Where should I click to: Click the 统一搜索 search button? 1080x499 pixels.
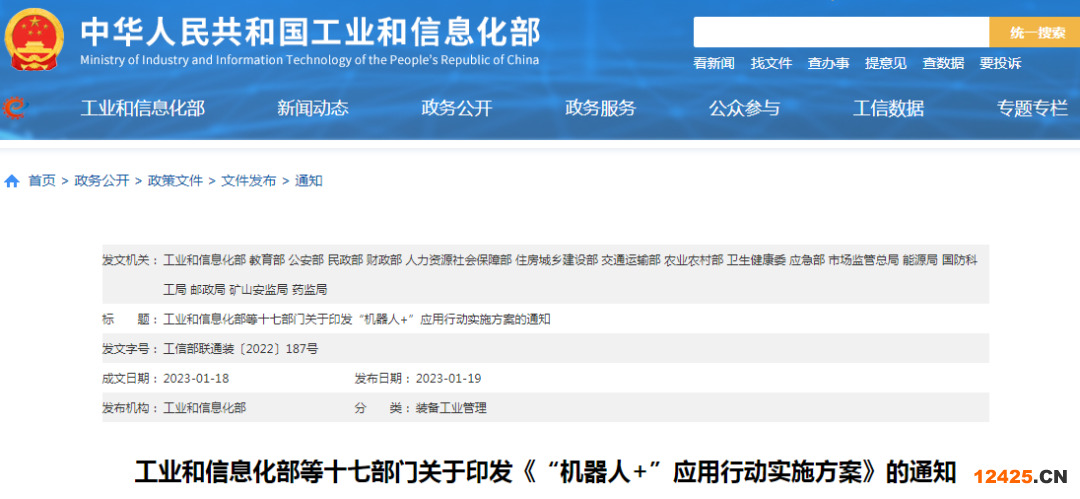pos(1035,32)
